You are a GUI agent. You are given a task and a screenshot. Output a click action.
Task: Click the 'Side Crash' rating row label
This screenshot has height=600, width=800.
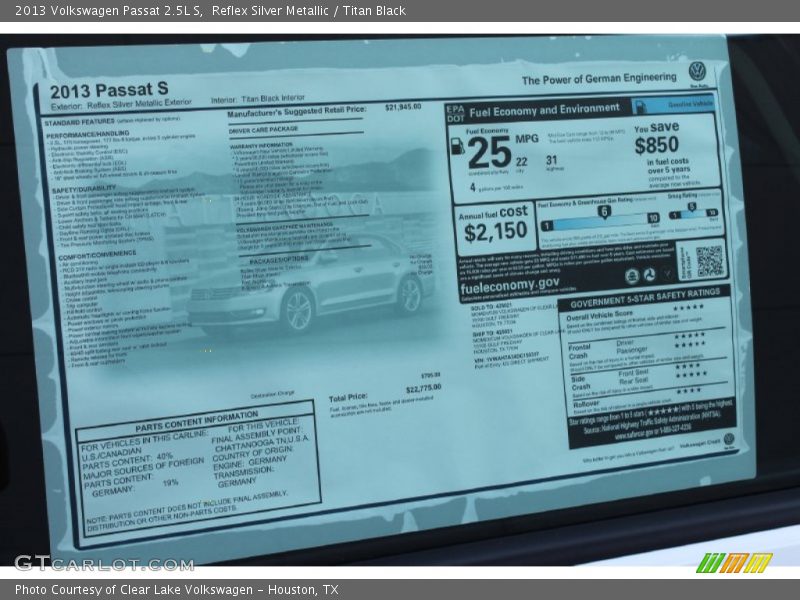click(580, 383)
